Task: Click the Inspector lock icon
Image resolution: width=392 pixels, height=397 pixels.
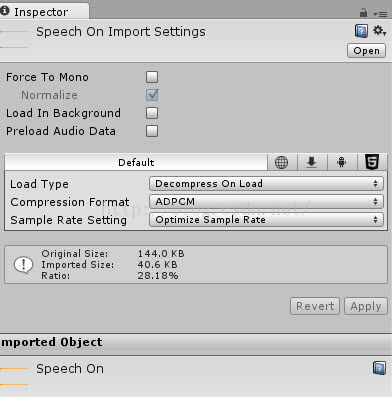Action: tap(363, 13)
